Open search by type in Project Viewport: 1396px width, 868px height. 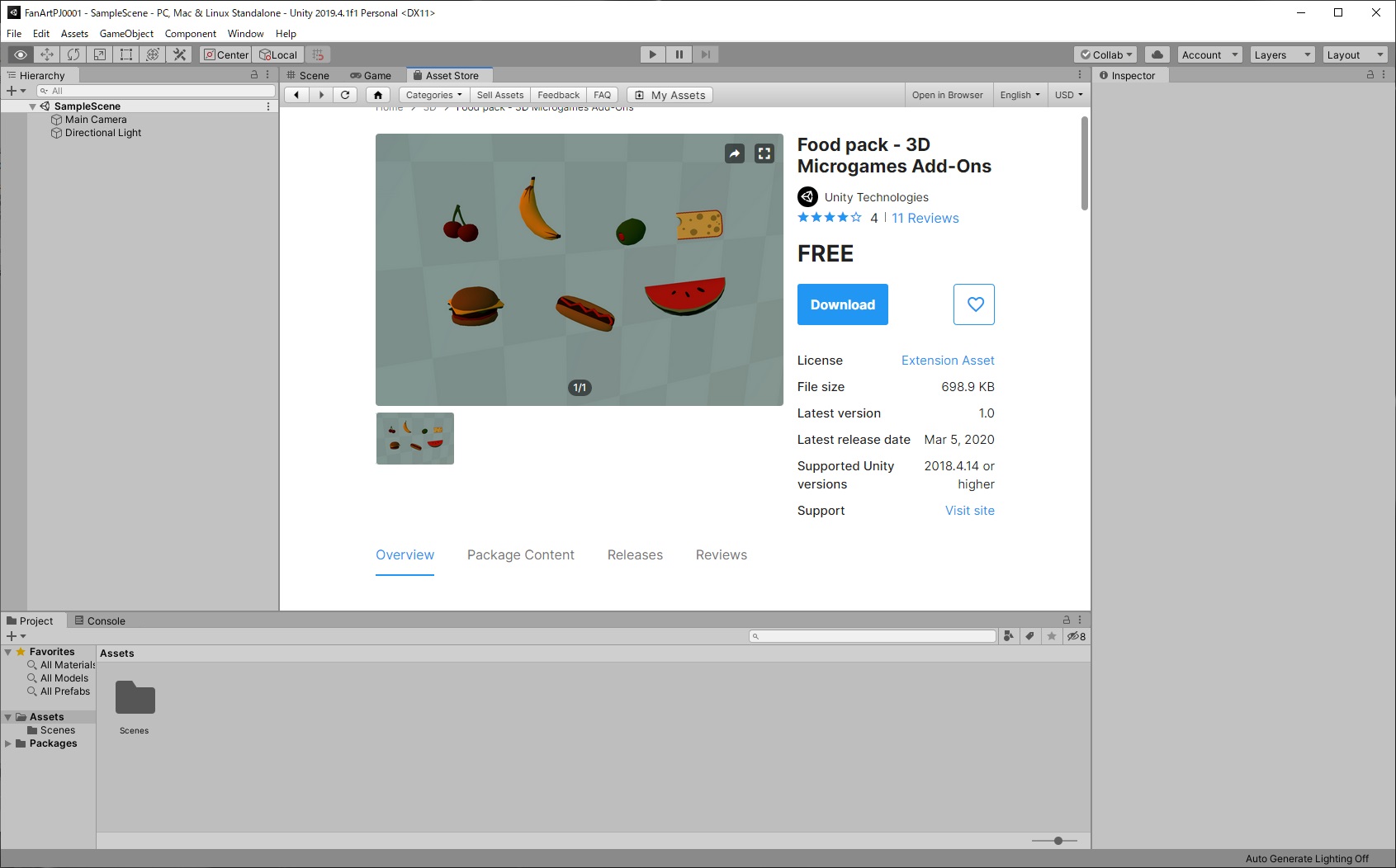click(1008, 636)
